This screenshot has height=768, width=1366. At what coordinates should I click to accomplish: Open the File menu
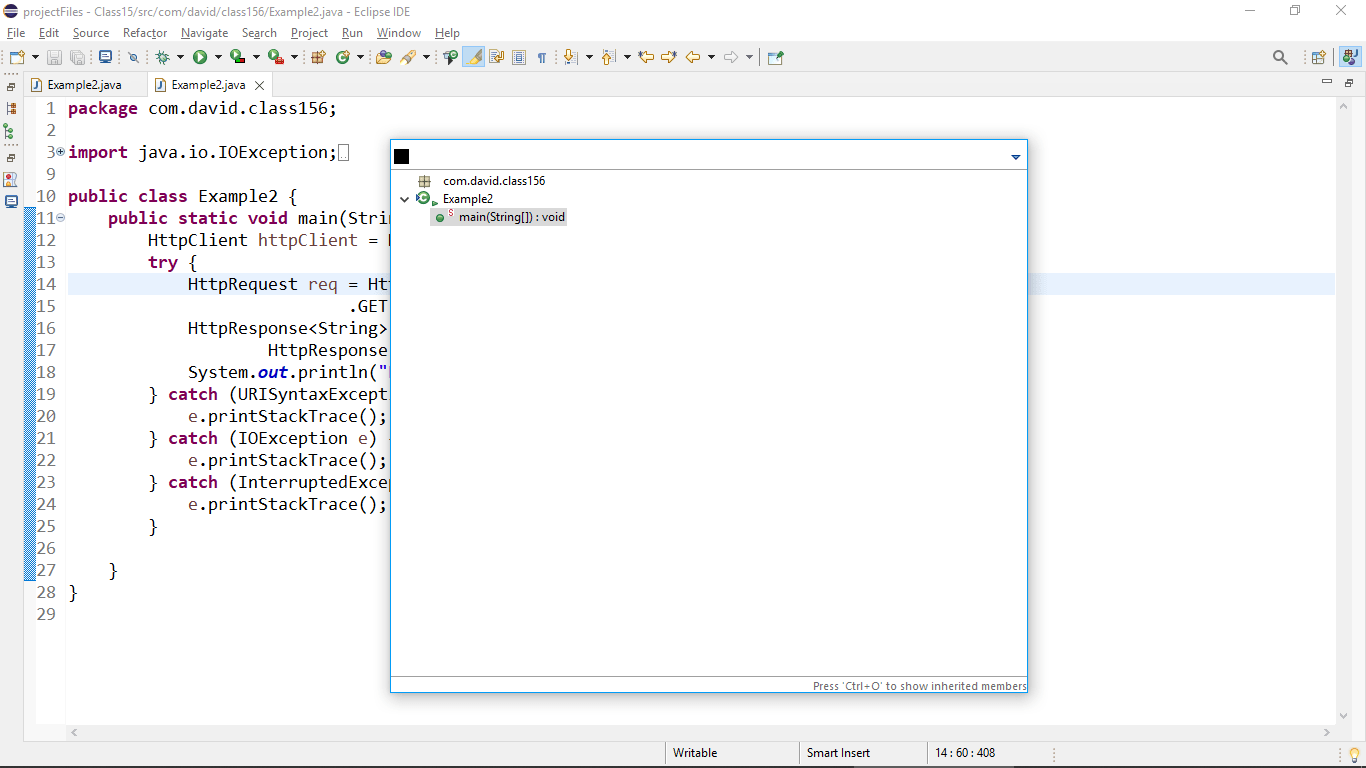tap(16, 33)
